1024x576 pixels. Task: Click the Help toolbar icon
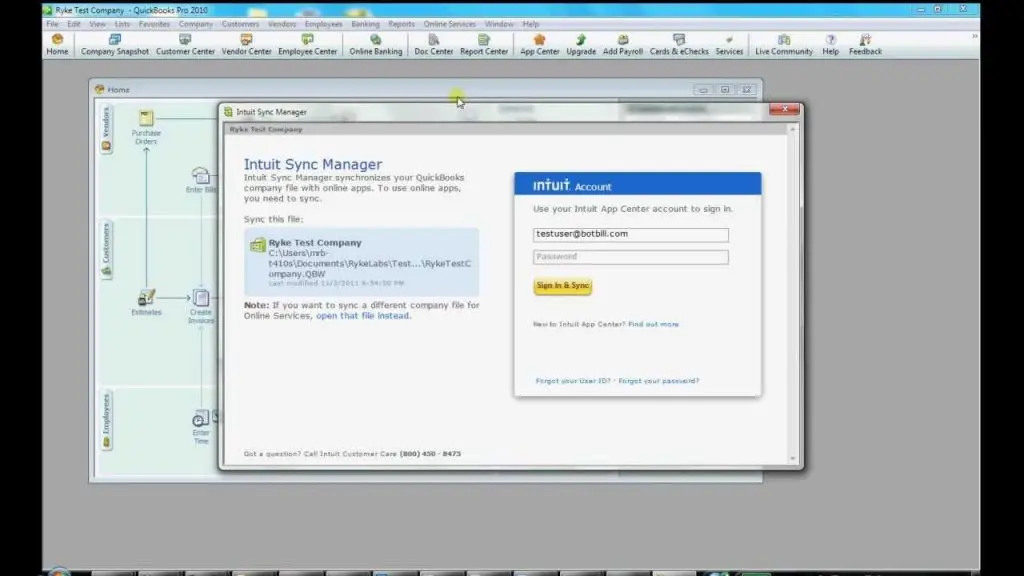click(830, 44)
